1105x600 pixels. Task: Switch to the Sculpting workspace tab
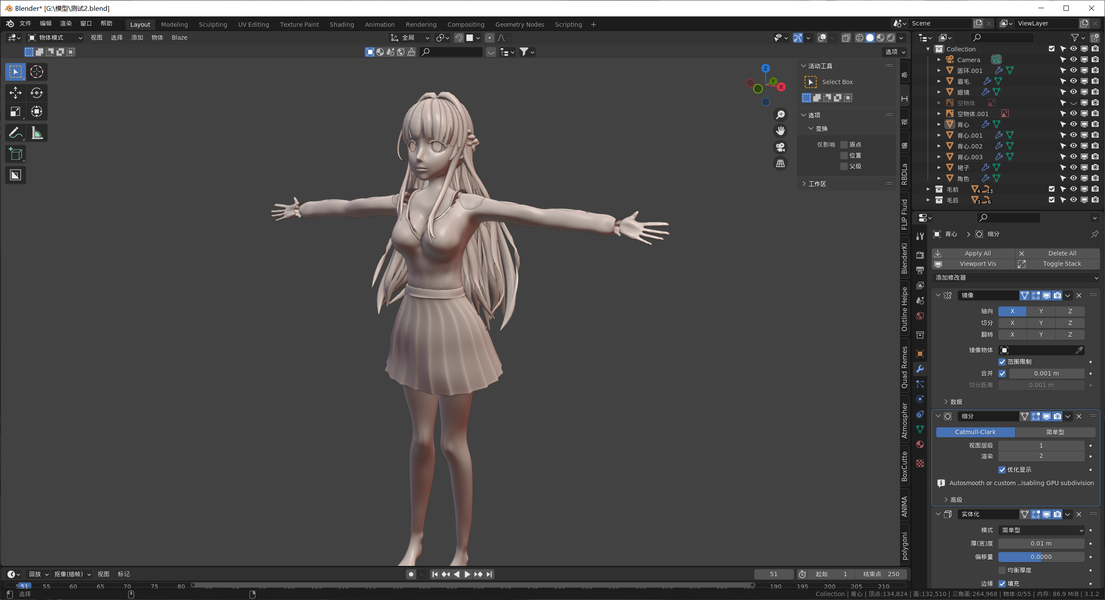(x=213, y=25)
